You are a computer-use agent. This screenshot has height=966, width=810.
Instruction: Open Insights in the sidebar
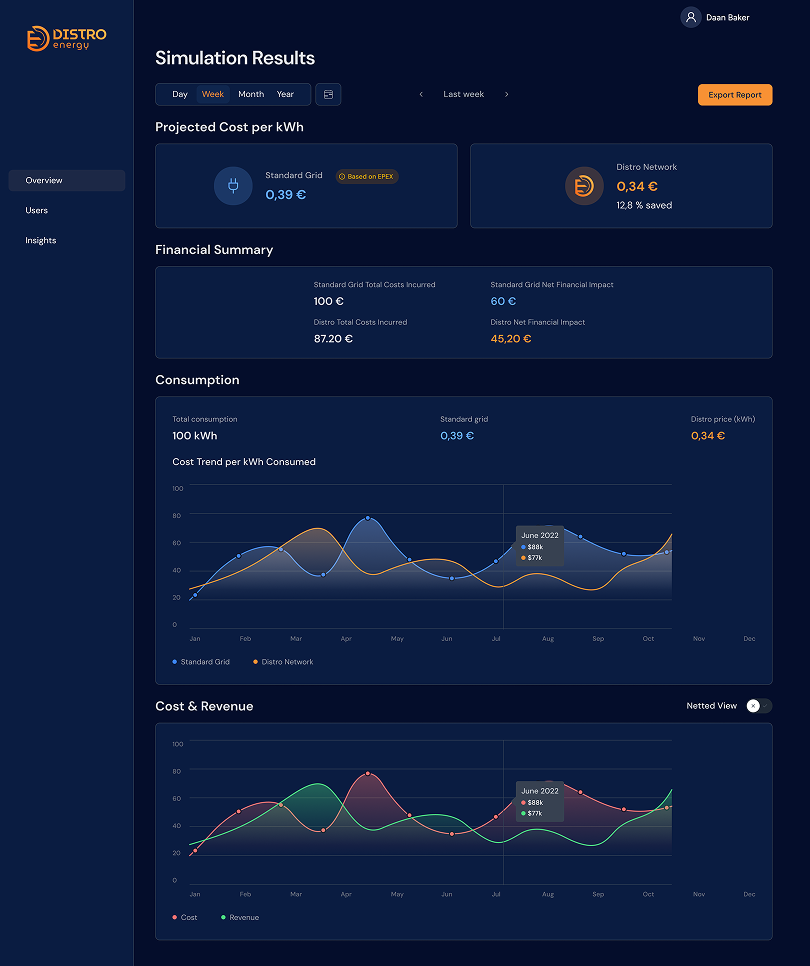click(41, 241)
